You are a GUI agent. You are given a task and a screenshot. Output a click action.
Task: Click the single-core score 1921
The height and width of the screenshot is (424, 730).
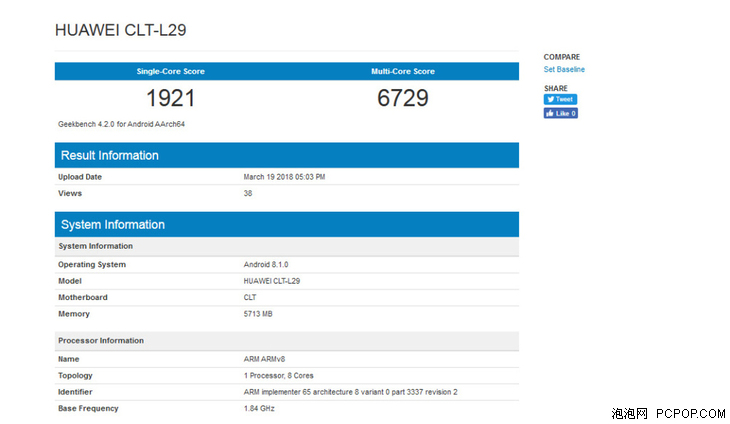click(x=170, y=98)
